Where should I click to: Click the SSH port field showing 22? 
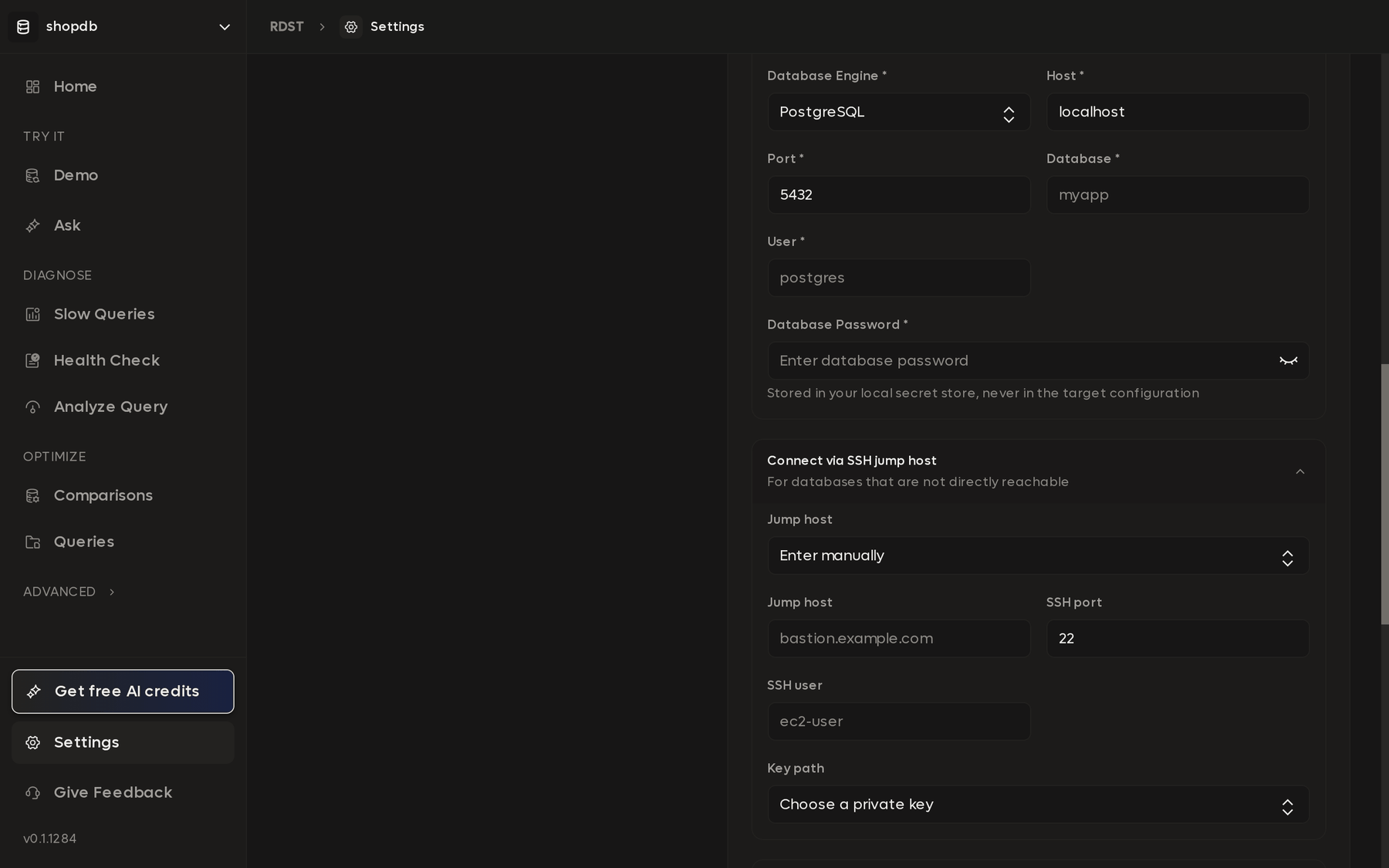1178,639
